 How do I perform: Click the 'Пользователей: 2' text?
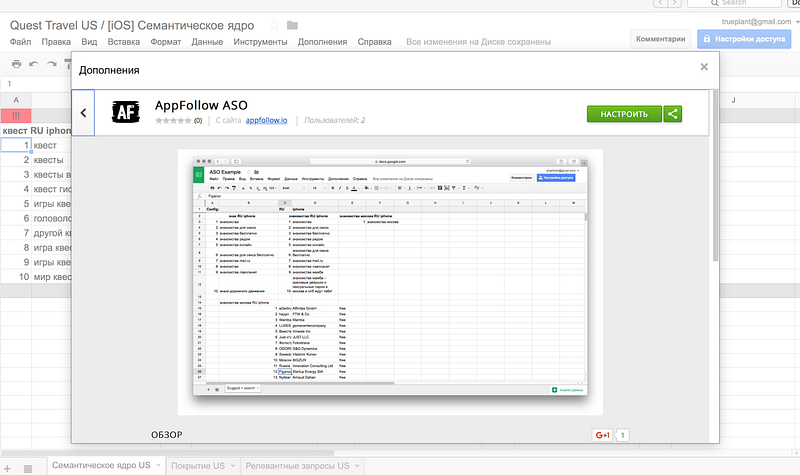tap(335, 120)
